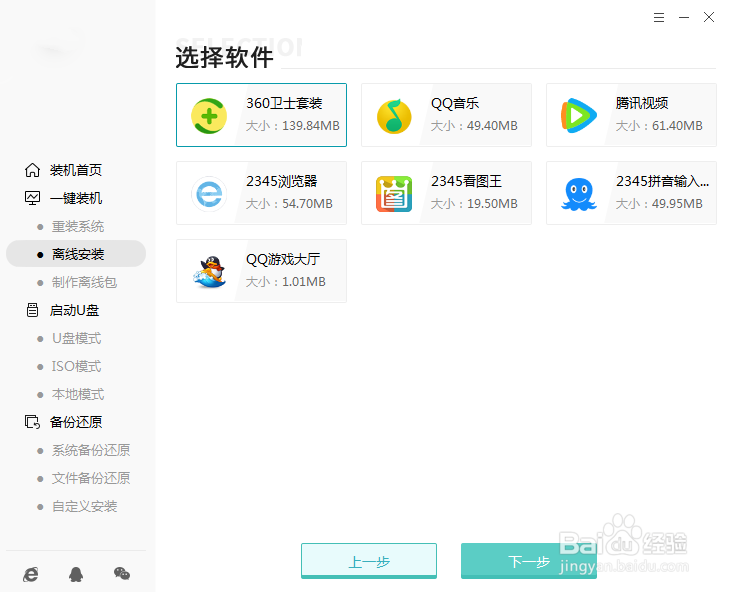Choose the 腾讯视频 play logo icon
Screen dimensions: 729x592
click(578, 115)
